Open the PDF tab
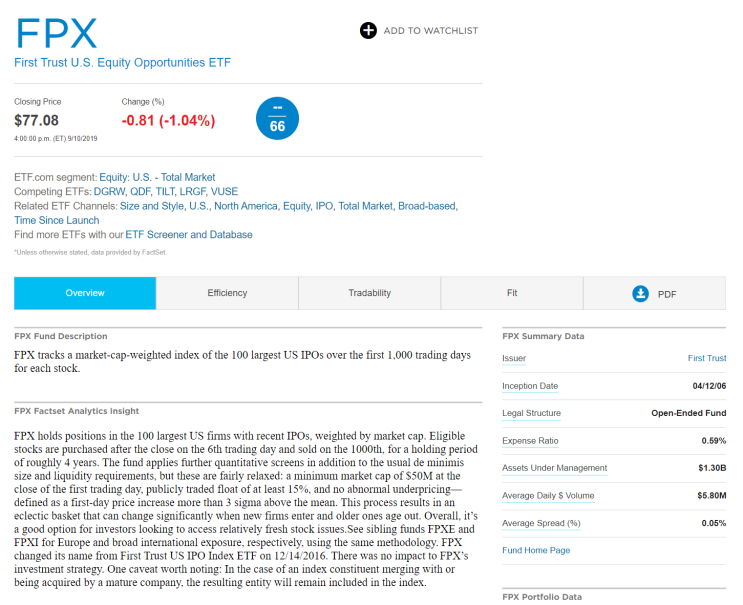This screenshot has height=605, width=743. (654, 293)
